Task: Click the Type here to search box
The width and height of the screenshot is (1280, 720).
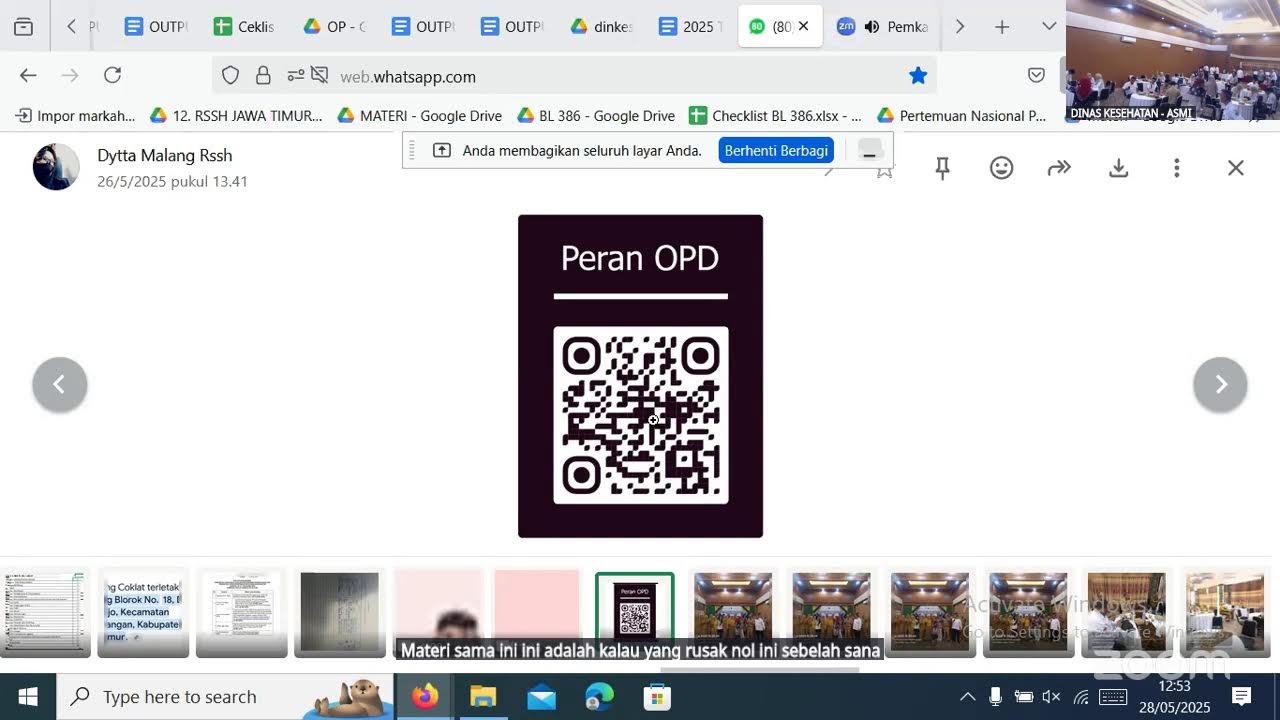Action: coord(228,696)
